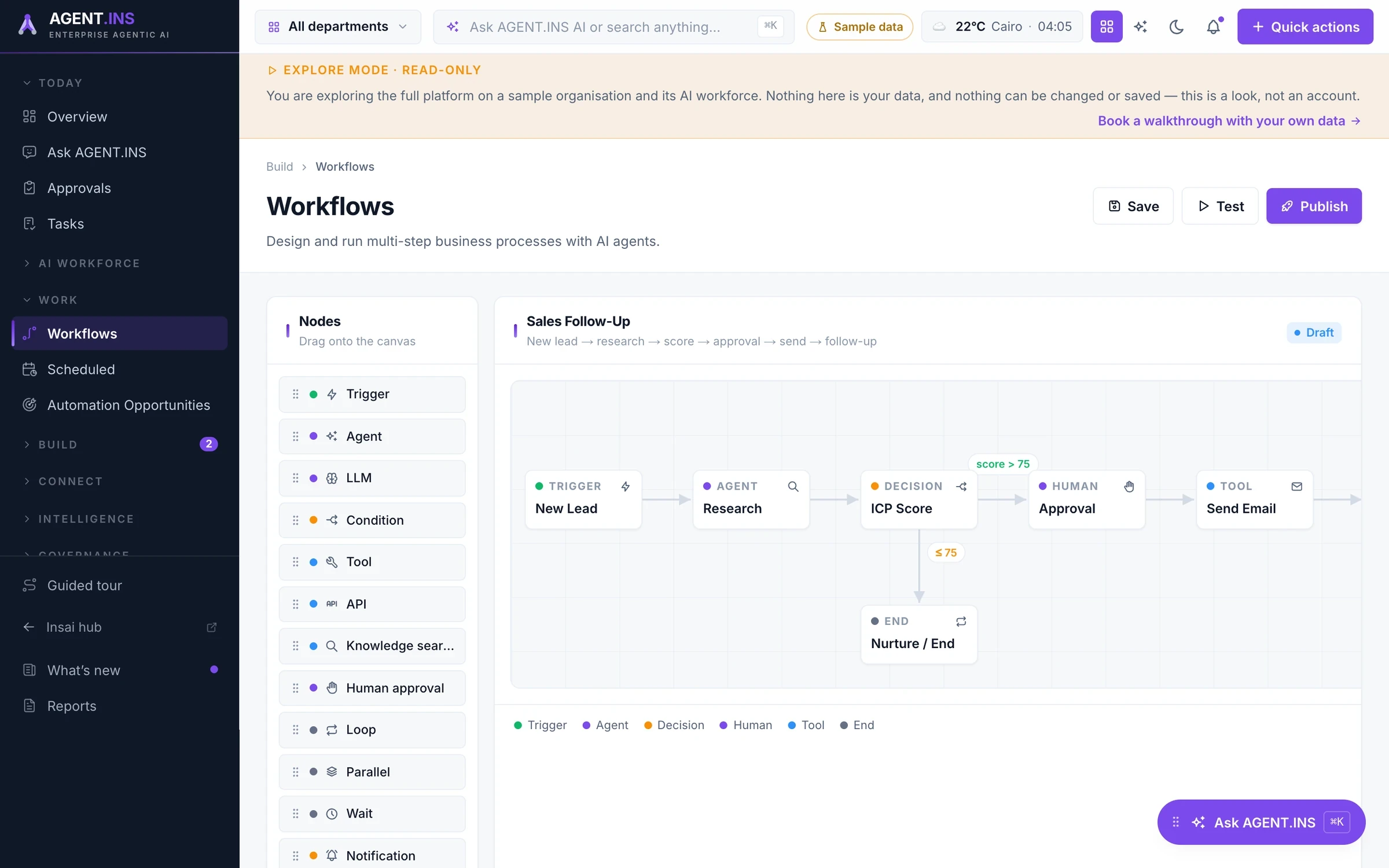Viewport: 1389px width, 868px height.
Task: Select the Wait clock node icon
Action: (332, 814)
